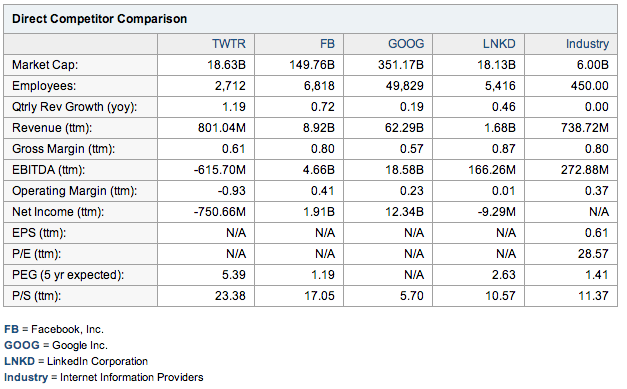Click the Industry column header link
The width and height of the screenshot is (627, 389).
pos(587,44)
